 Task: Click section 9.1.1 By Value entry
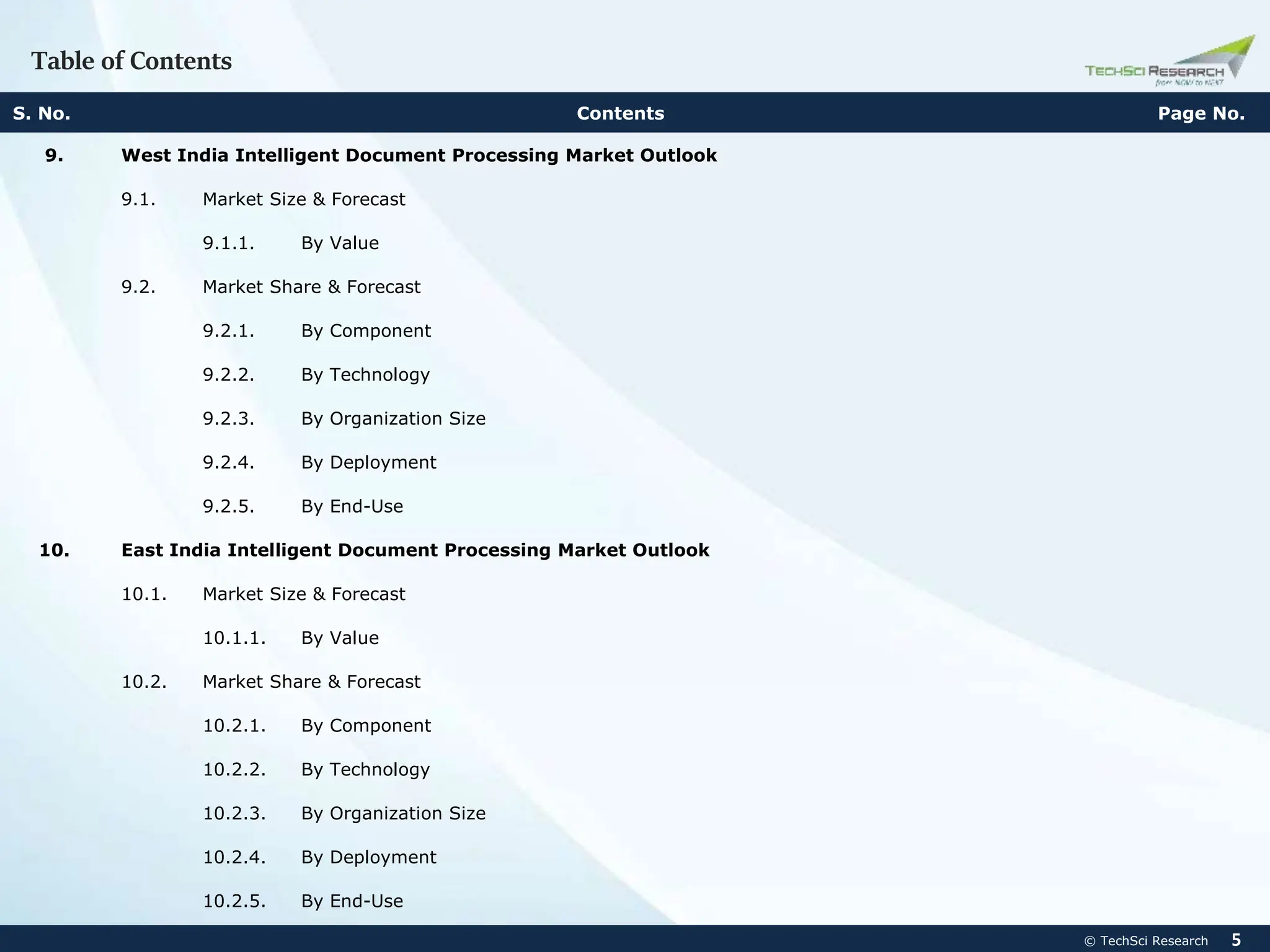tap(340, 243)
